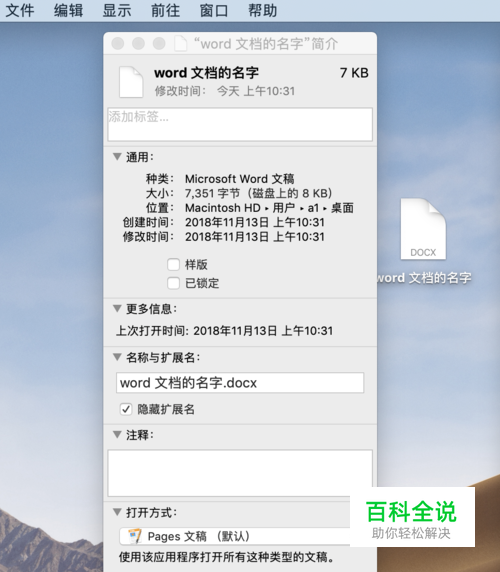Click the 修改时间 value in 通用 section
The image size is (500, 572).
[x=255, y=237]
